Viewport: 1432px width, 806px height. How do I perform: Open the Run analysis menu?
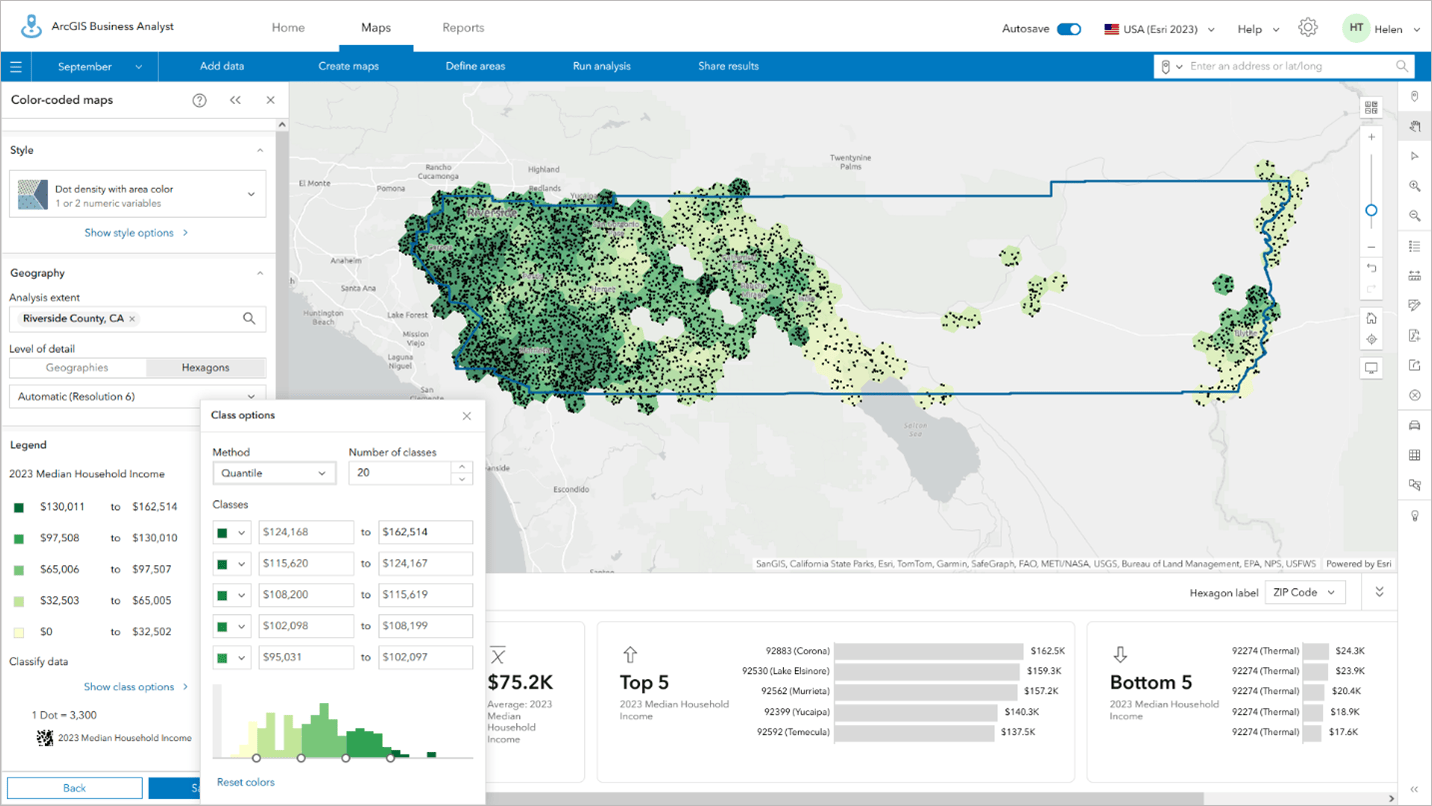[x=601, y=66]
